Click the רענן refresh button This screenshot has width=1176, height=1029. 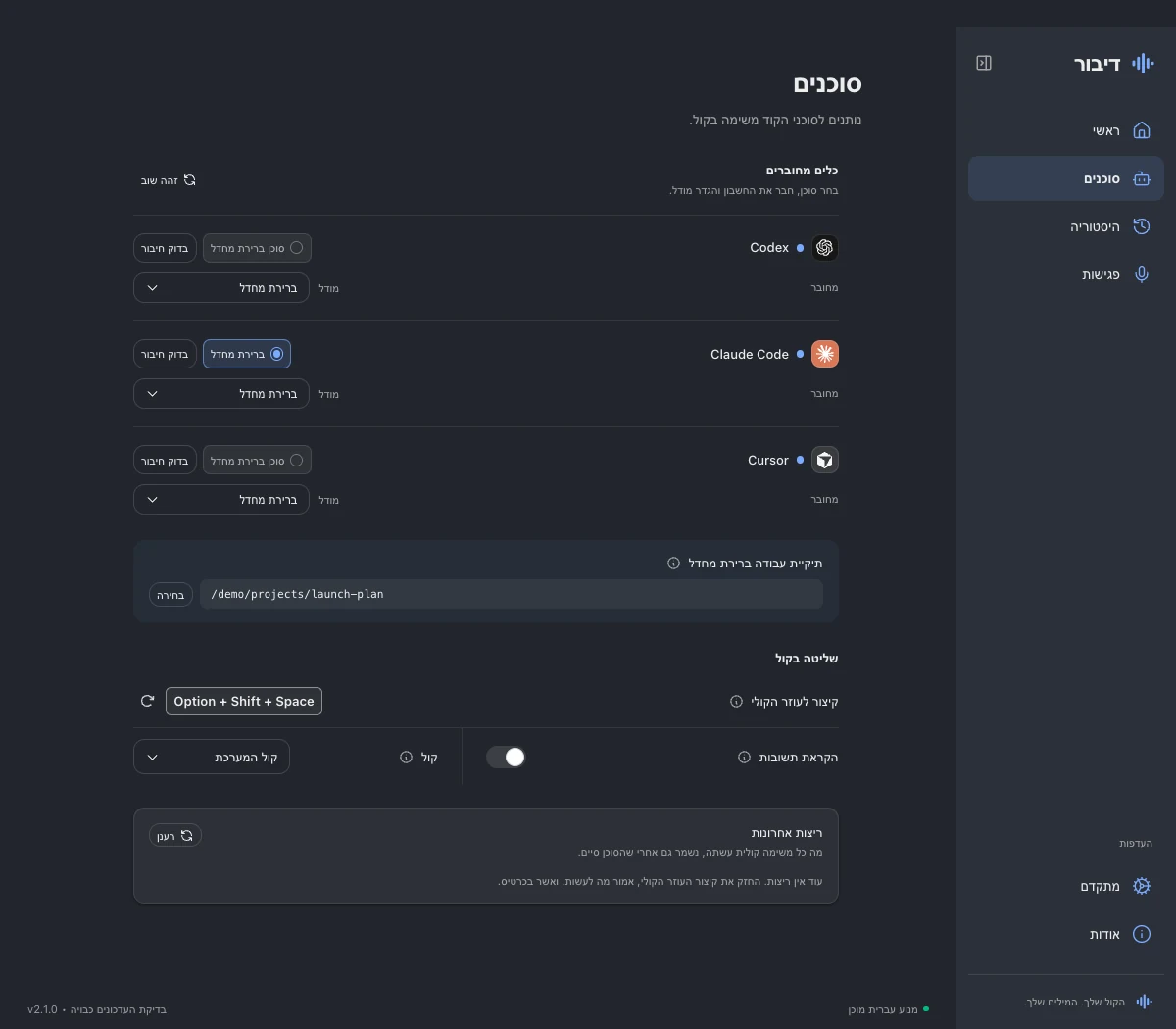click(175, 835)
